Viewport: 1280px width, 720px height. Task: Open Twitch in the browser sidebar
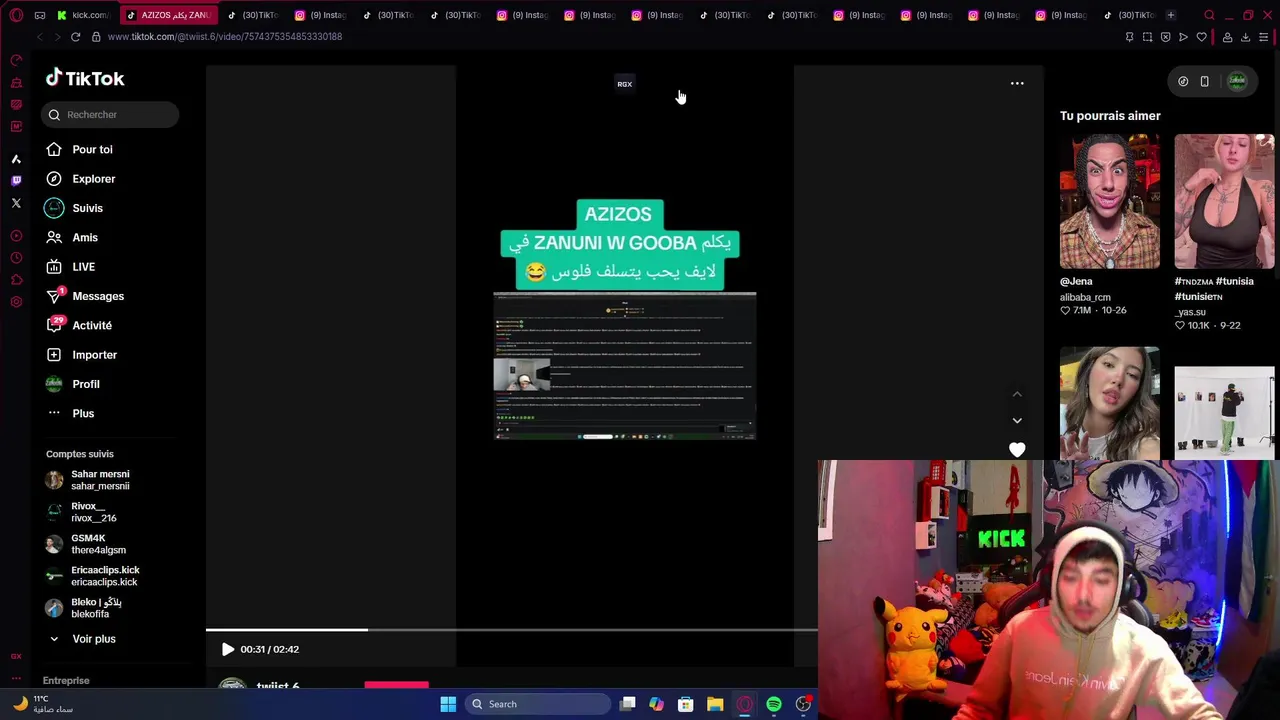click(16, 181)
